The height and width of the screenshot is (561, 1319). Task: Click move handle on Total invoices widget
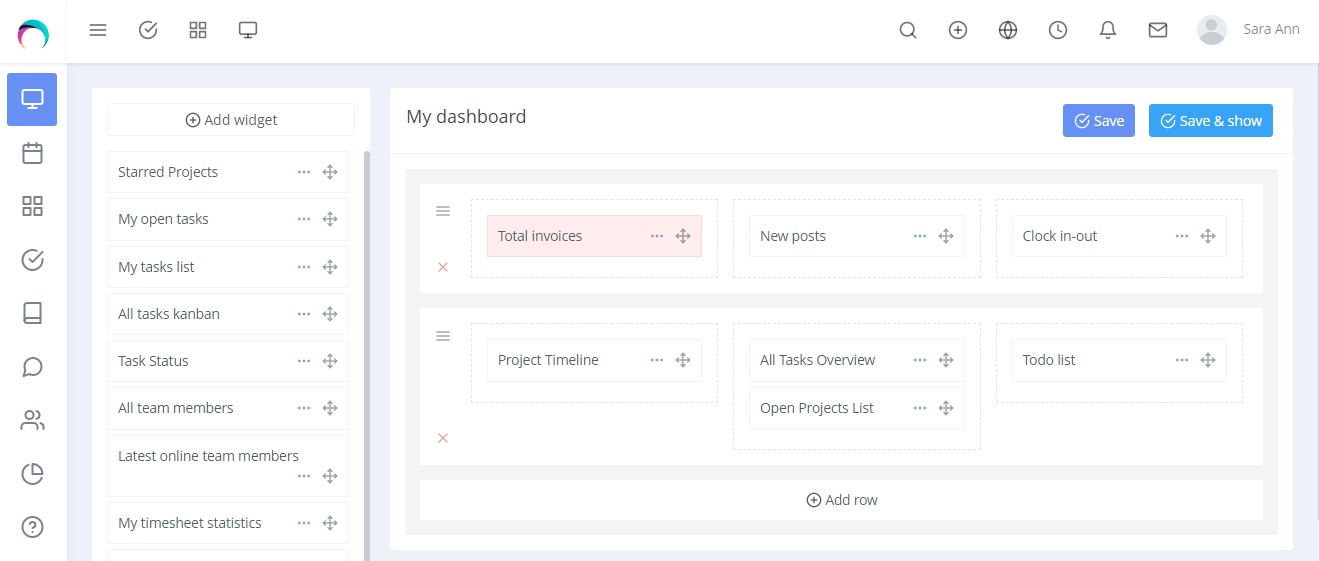[683, 236]
